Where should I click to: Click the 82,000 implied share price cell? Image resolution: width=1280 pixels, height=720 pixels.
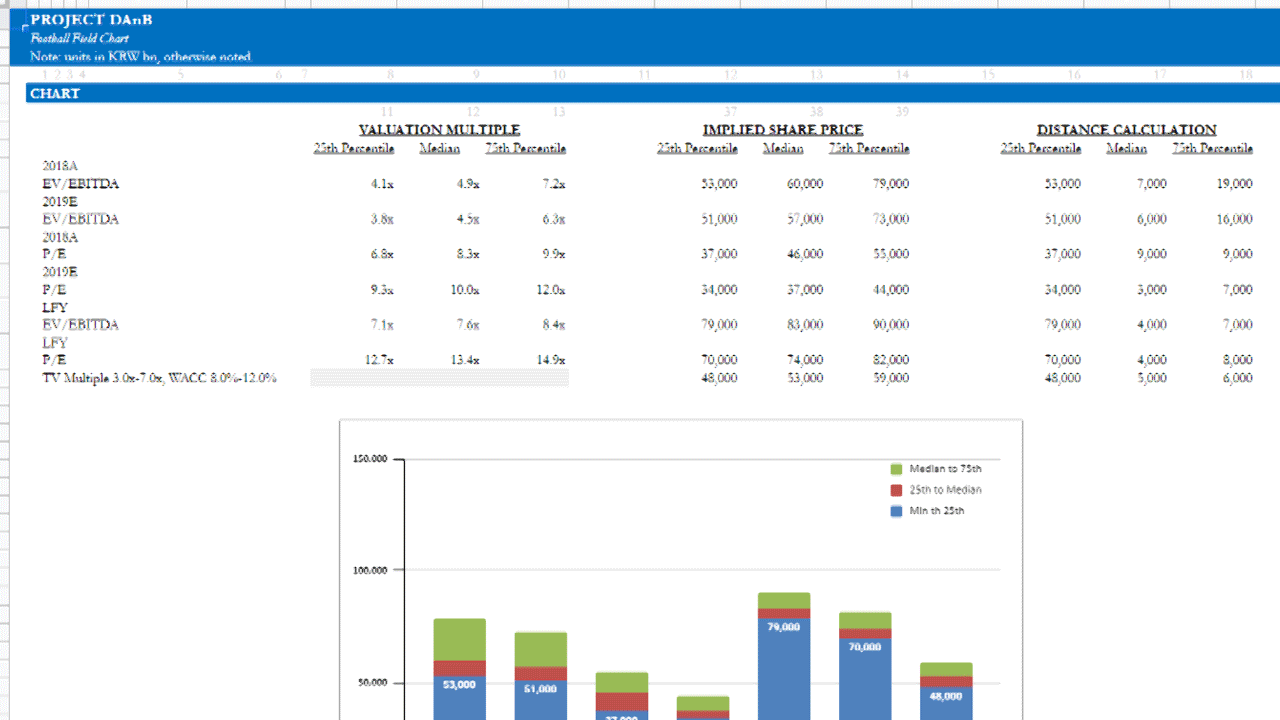pyautogui.click(x=891, y=360)
